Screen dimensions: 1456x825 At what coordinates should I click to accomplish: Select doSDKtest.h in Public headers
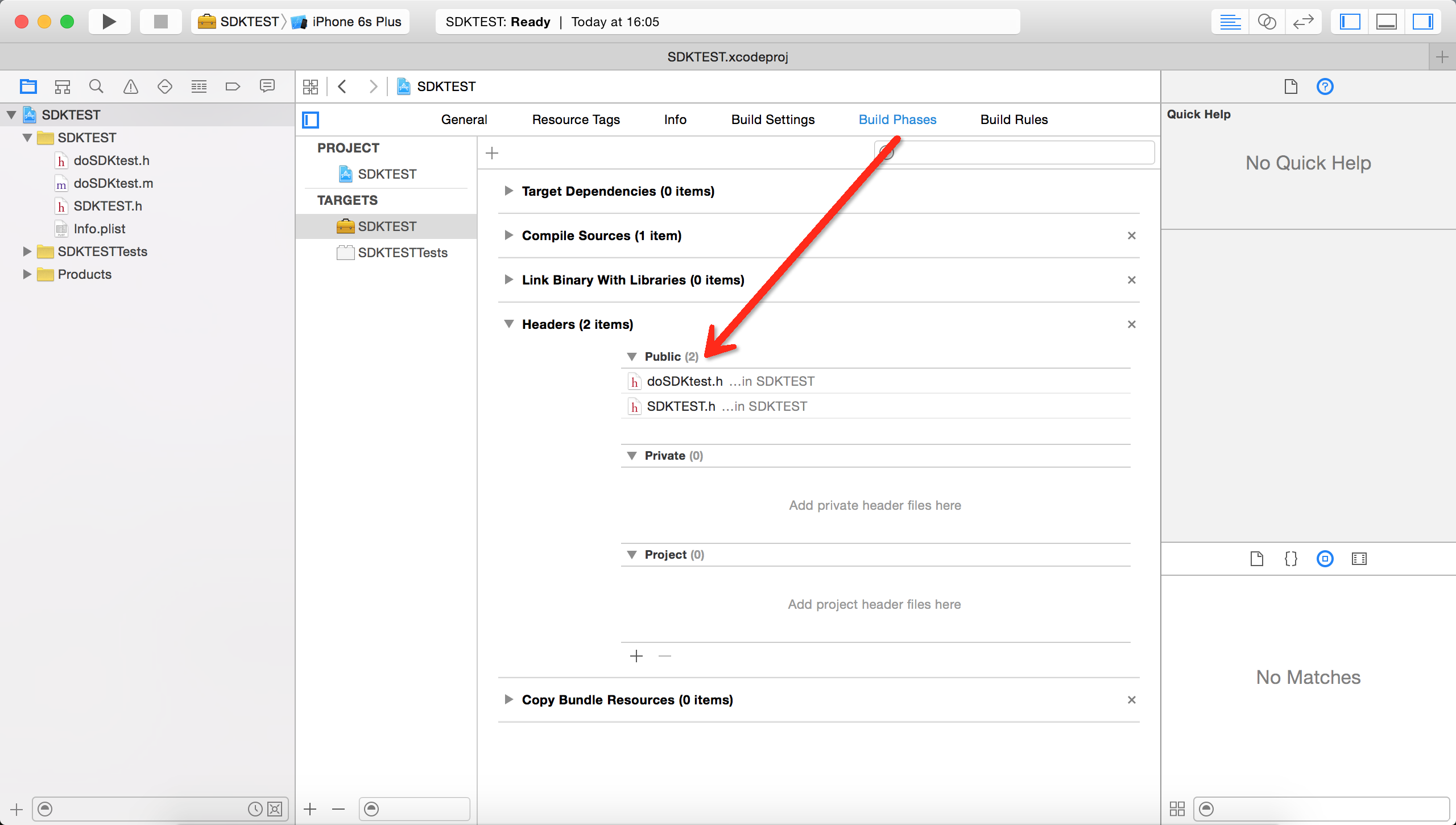pyautogui.click(x=876, y=381)
